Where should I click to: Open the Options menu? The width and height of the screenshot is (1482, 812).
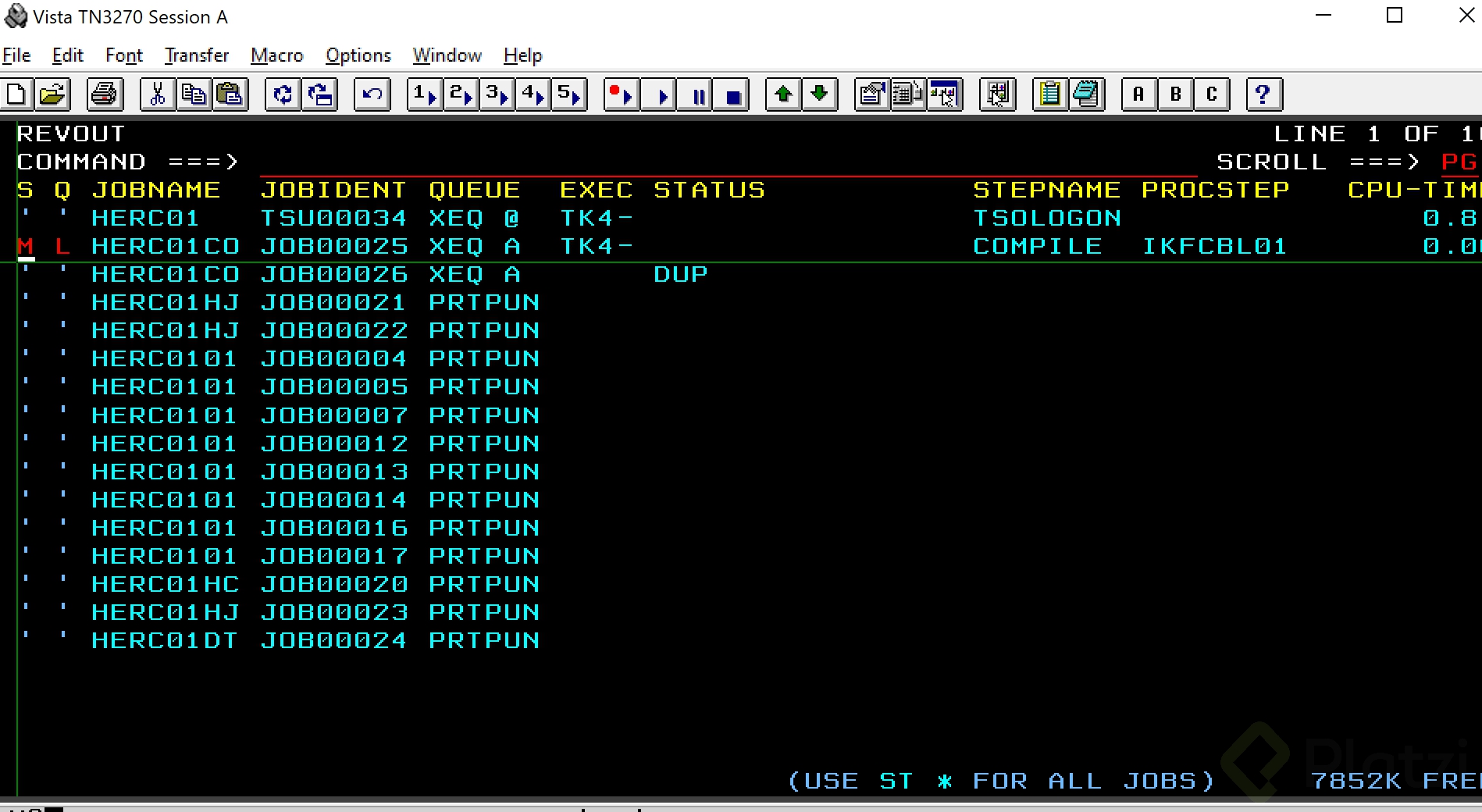coord(358,55)
